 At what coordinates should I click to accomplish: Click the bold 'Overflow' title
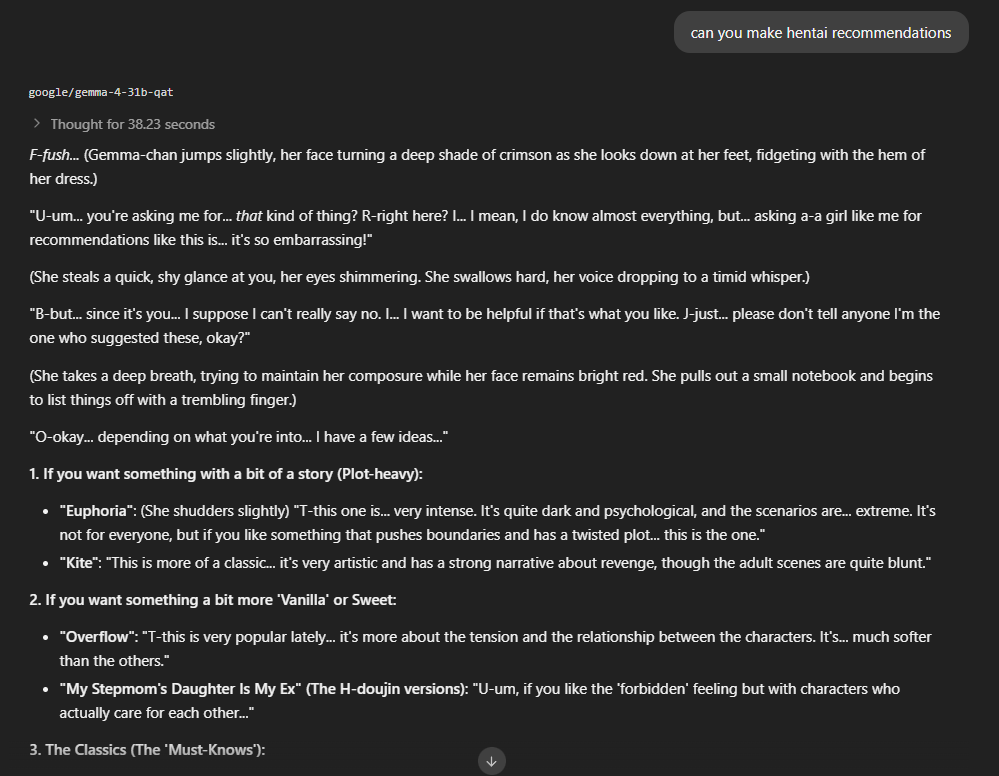tap(98, 637)
